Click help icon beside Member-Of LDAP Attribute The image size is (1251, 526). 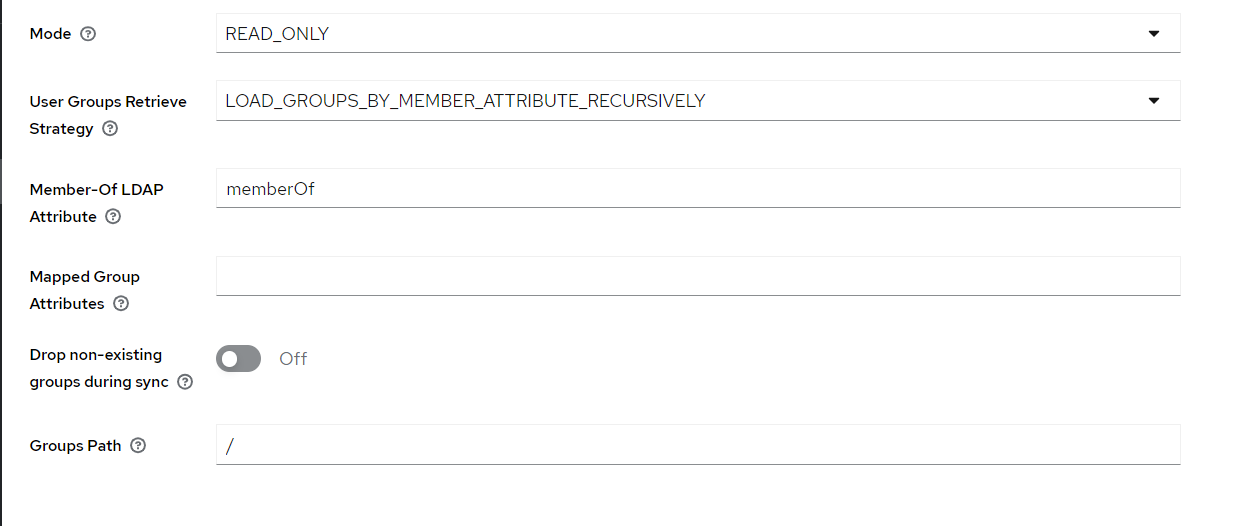(x=113, y=217)
